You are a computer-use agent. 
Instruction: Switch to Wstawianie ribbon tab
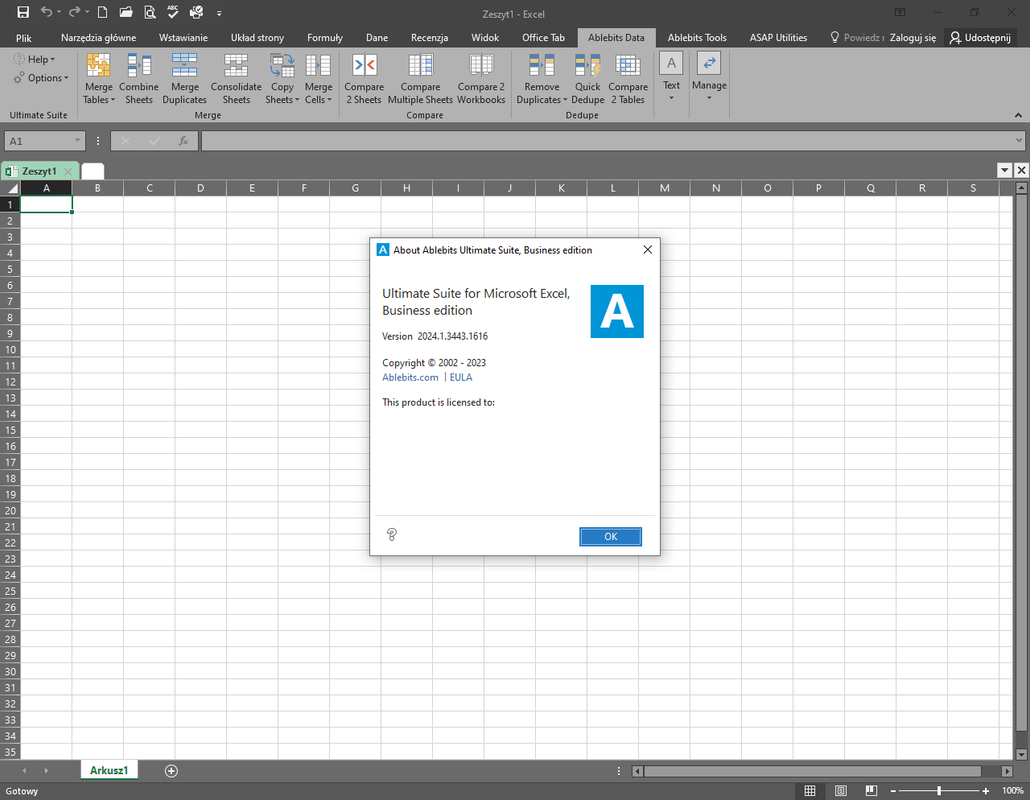[x=183, y=37]
